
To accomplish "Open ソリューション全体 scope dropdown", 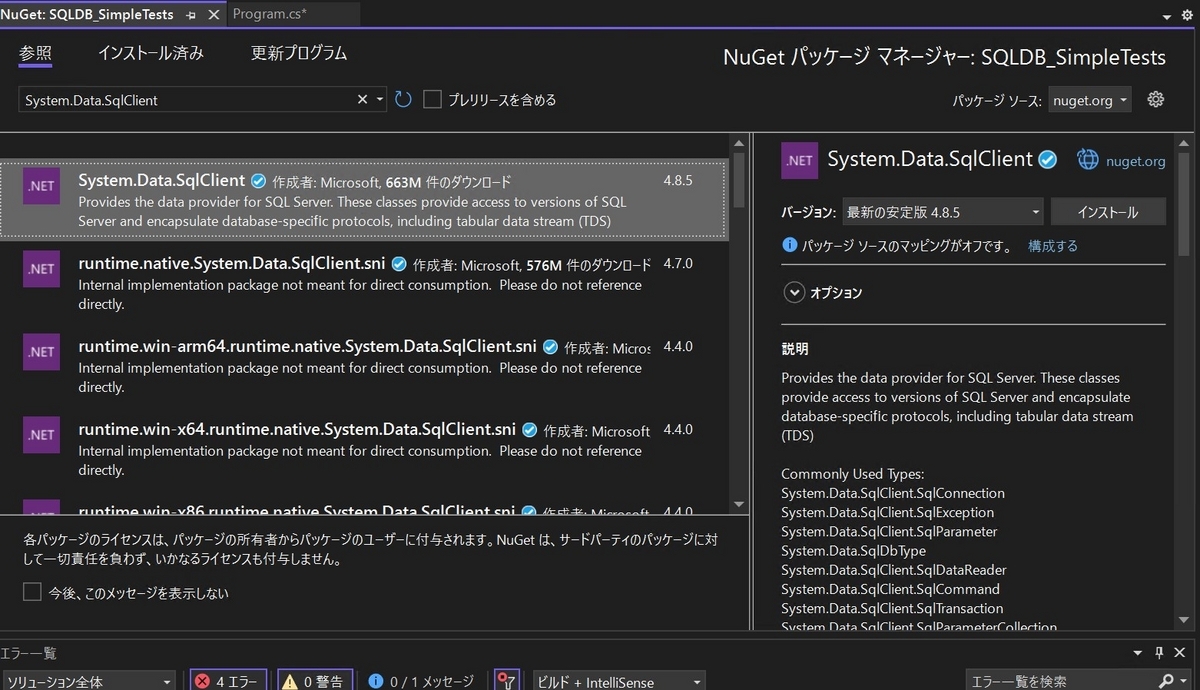I will coord(88,681).
